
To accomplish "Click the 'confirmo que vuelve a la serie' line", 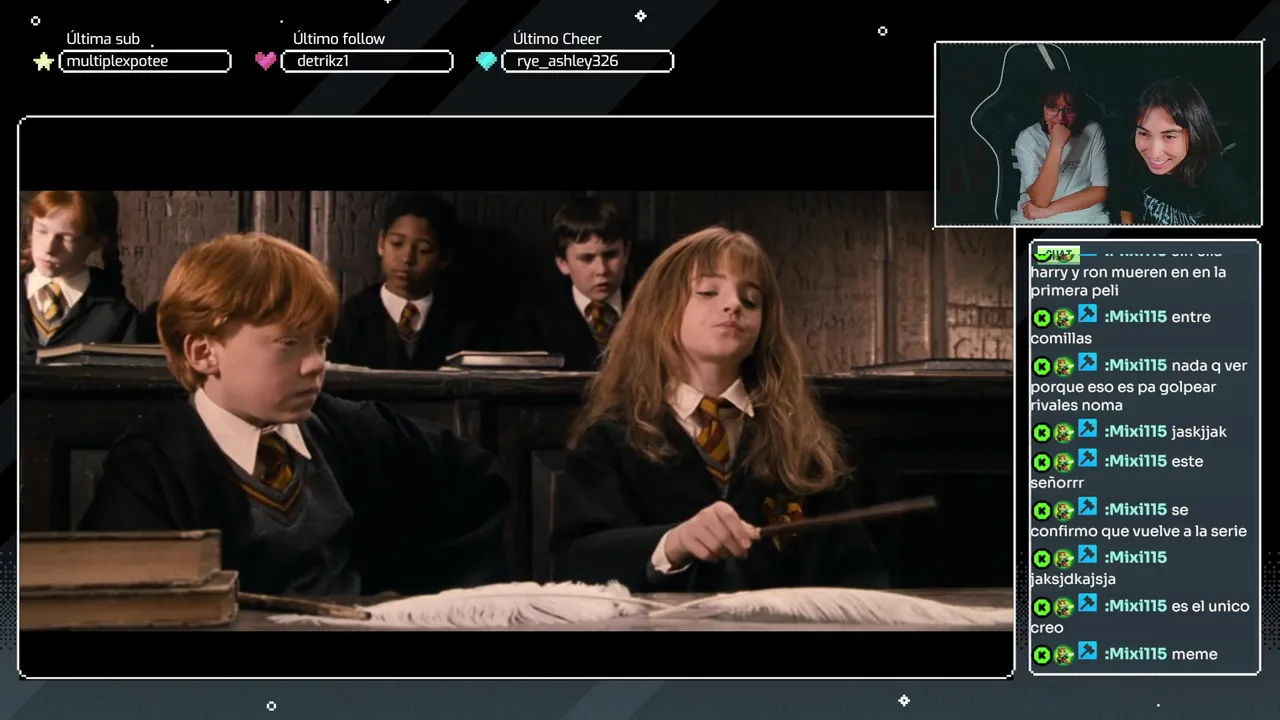I will tap(1139, 531).
